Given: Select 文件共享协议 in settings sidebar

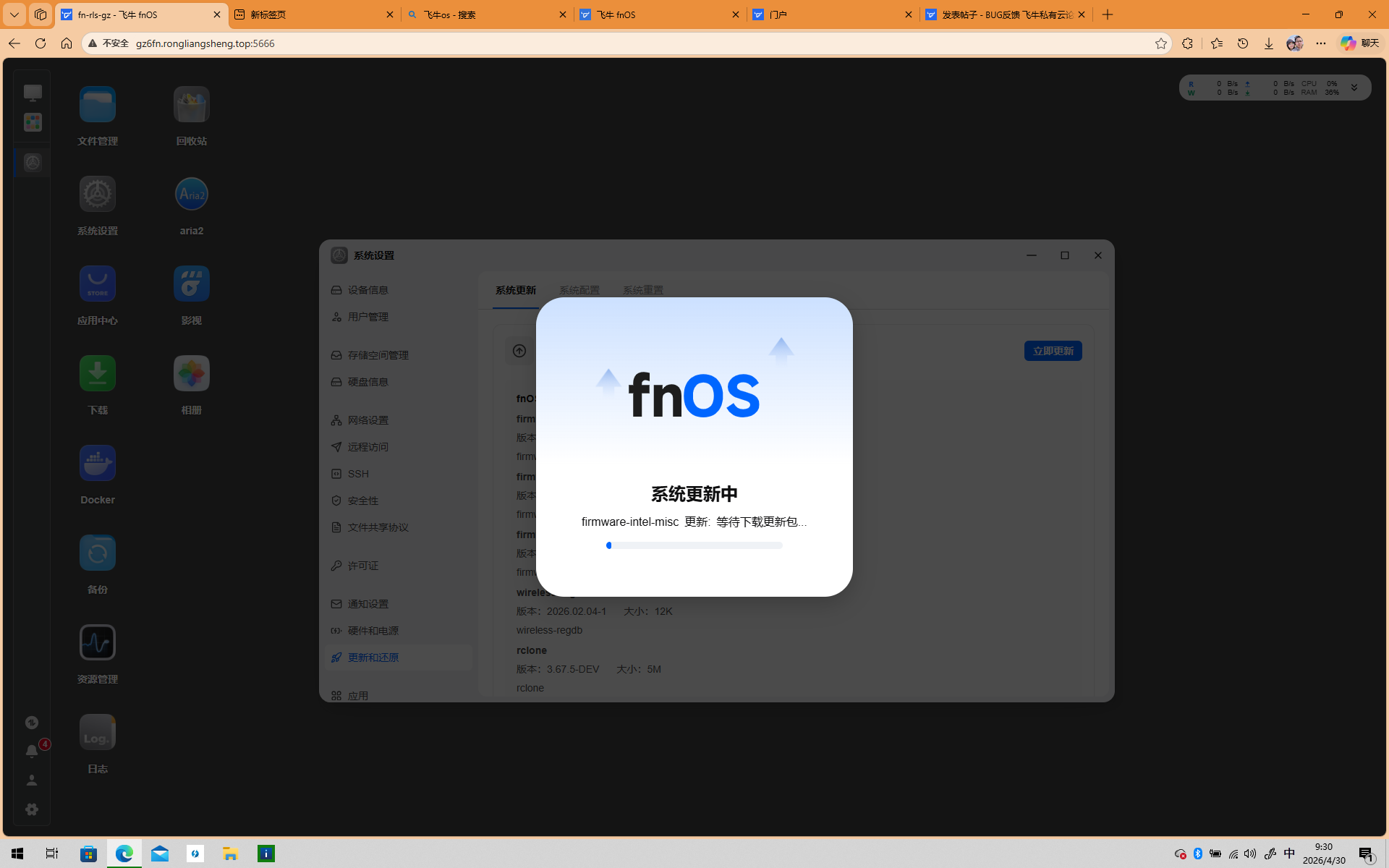Looking at the screenshot, I should click(398, 527).
